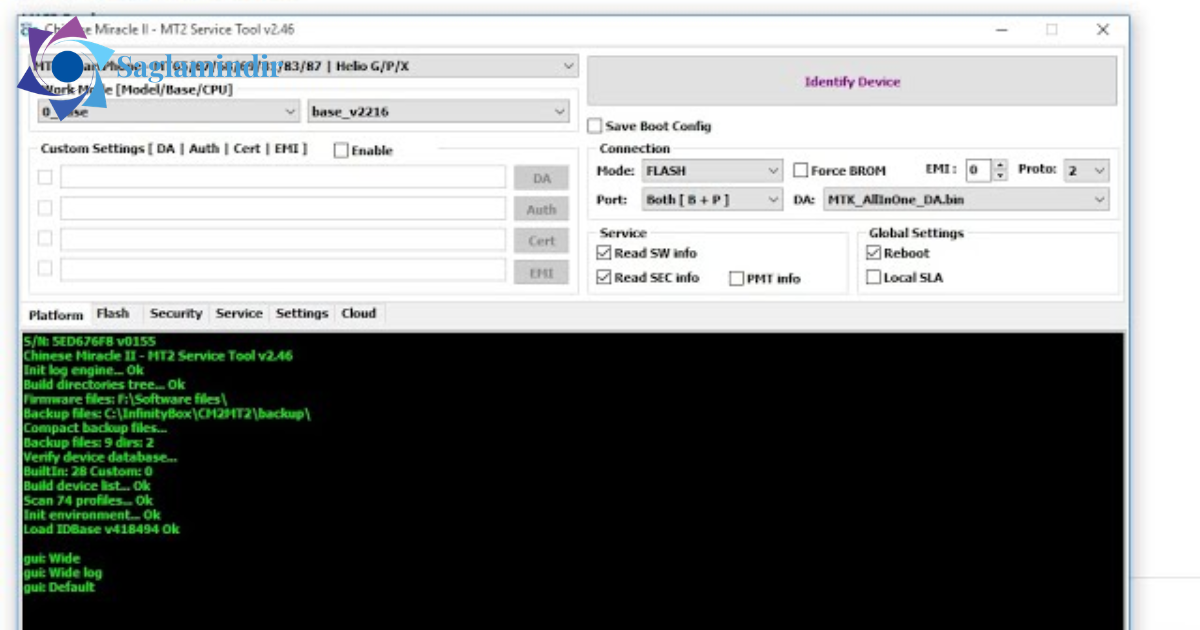Open the Settings tab

(302, 314)
